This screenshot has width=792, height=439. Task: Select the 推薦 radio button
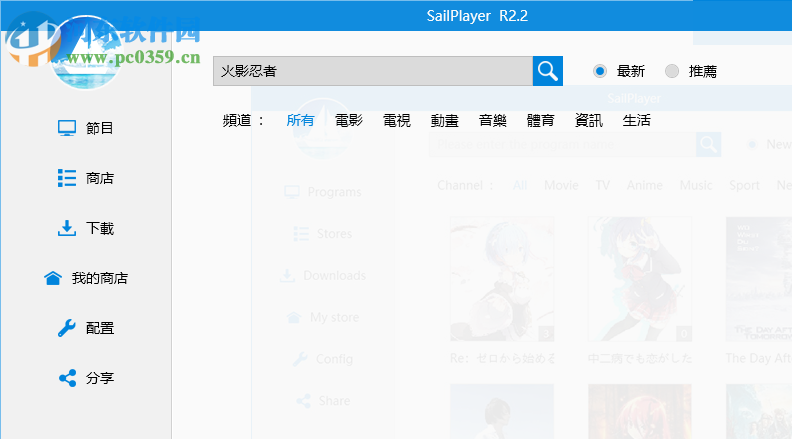[672, 71]
